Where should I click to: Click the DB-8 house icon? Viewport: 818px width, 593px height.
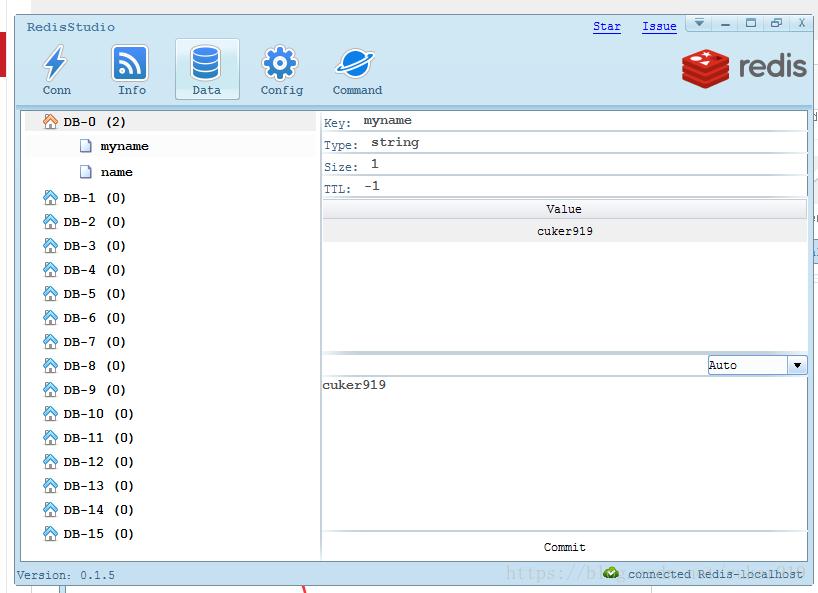tap(51, 366)
